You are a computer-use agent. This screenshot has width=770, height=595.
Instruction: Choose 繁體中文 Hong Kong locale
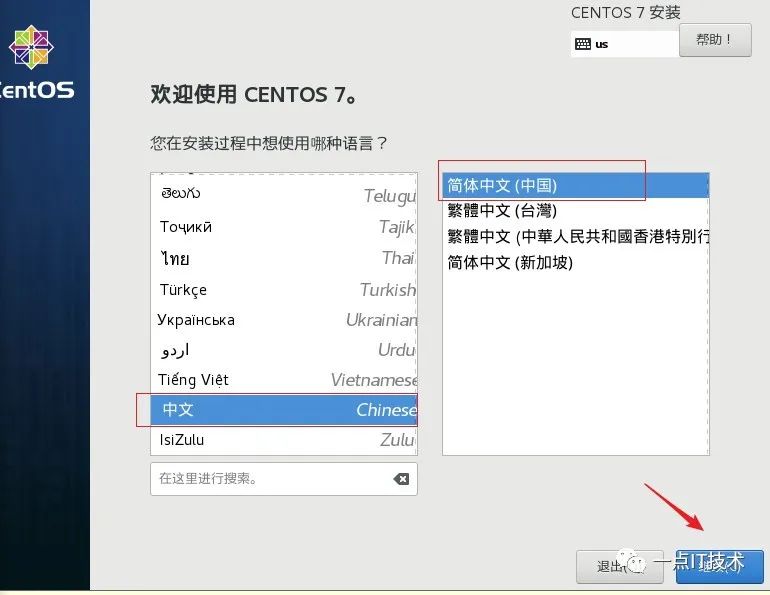coord(576,237)
